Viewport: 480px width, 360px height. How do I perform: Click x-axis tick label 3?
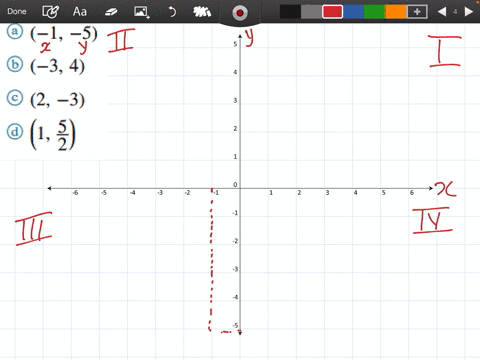pyautogui.click(x=327, y=193)
